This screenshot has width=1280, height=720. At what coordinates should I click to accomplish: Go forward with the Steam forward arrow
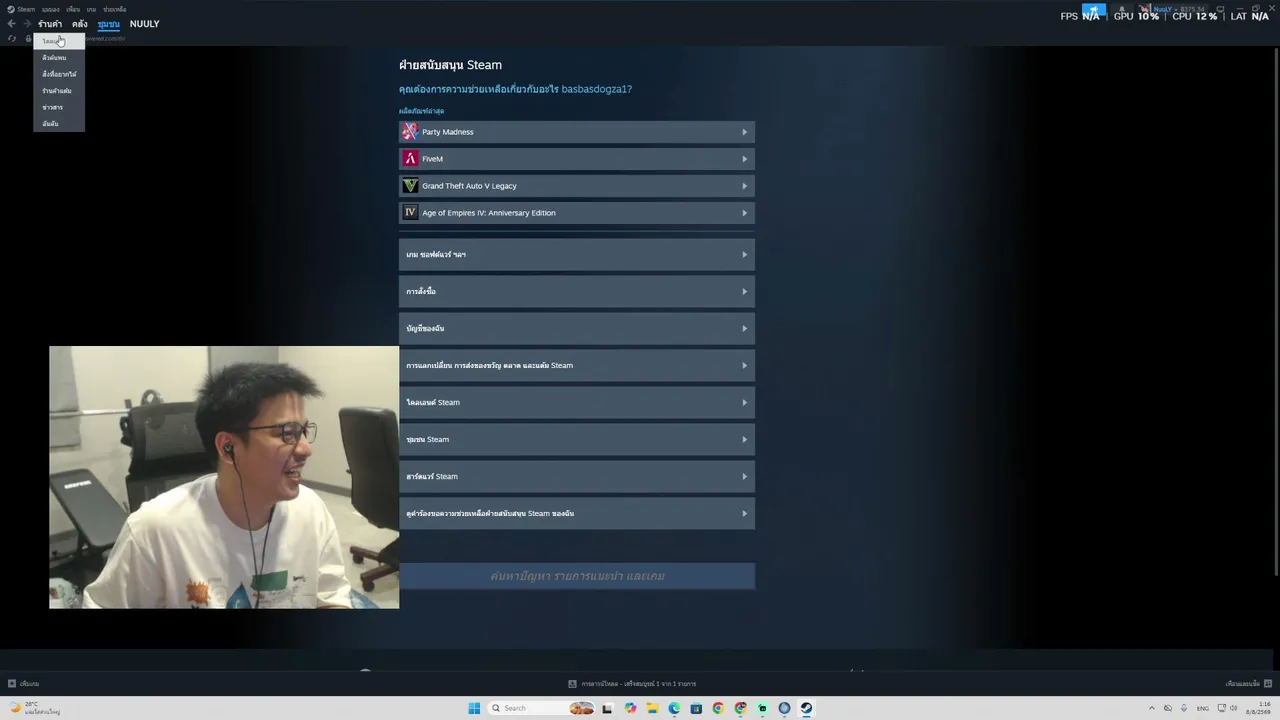[x=27, y=24]
